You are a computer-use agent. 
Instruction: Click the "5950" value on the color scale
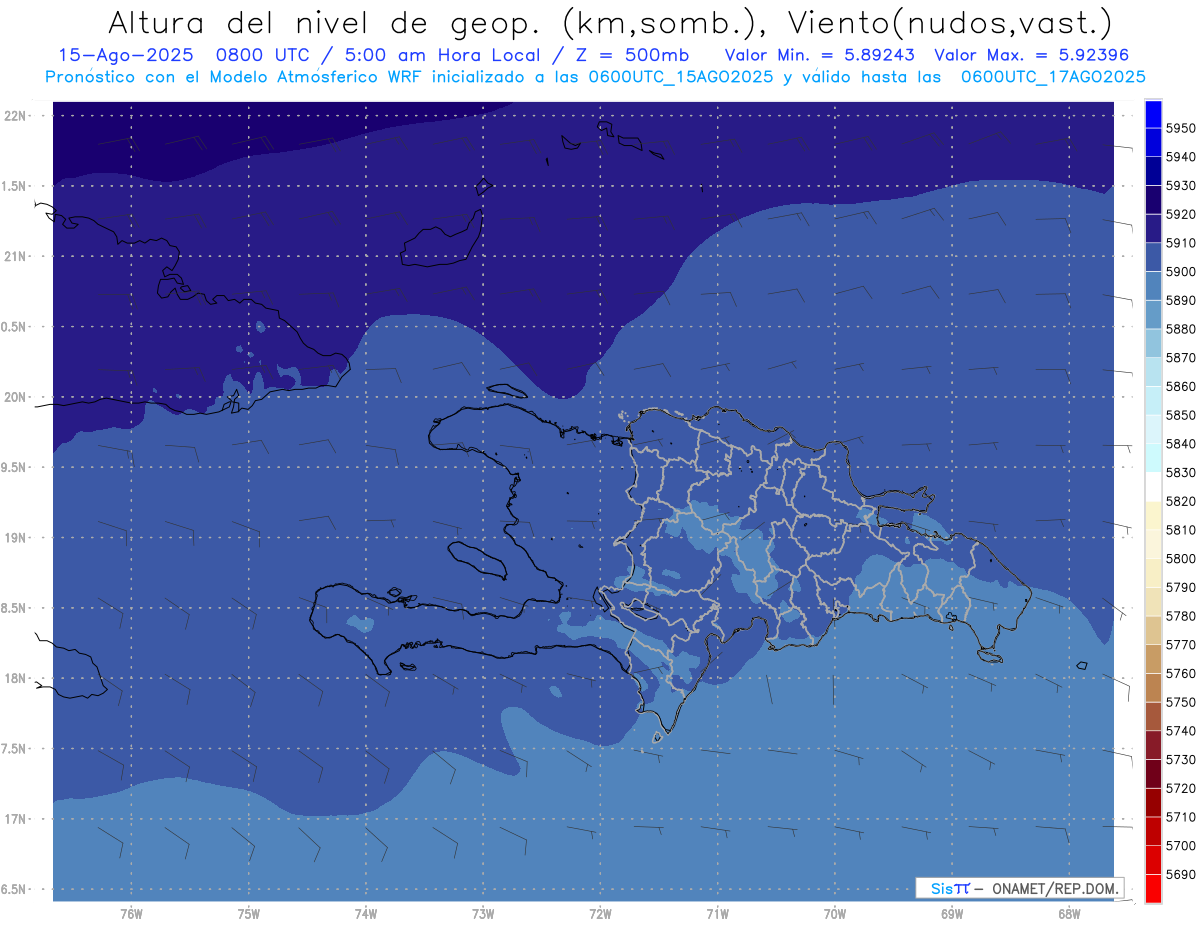point(1181,128)
